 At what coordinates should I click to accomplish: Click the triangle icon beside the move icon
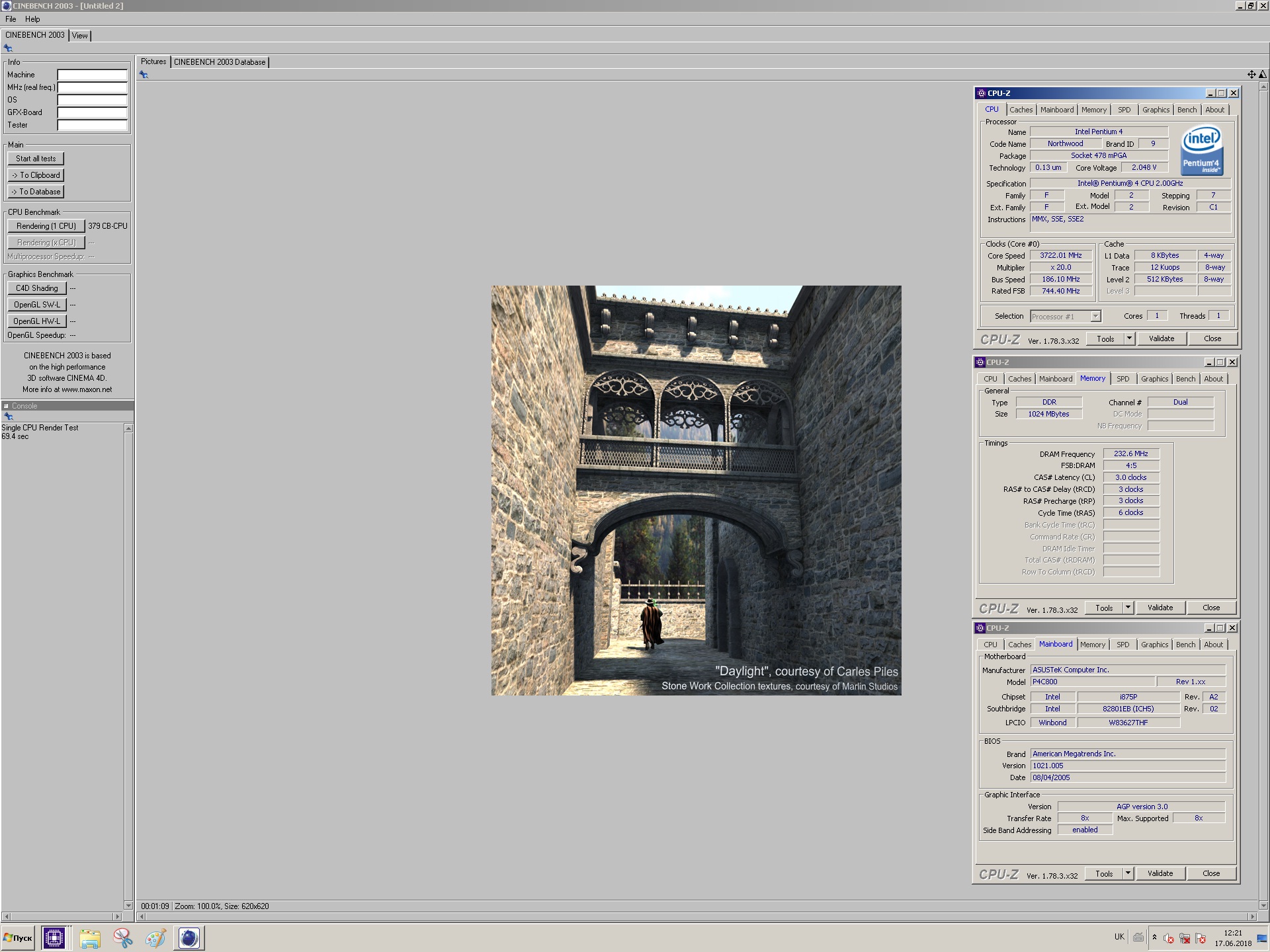click(1262, 75)
